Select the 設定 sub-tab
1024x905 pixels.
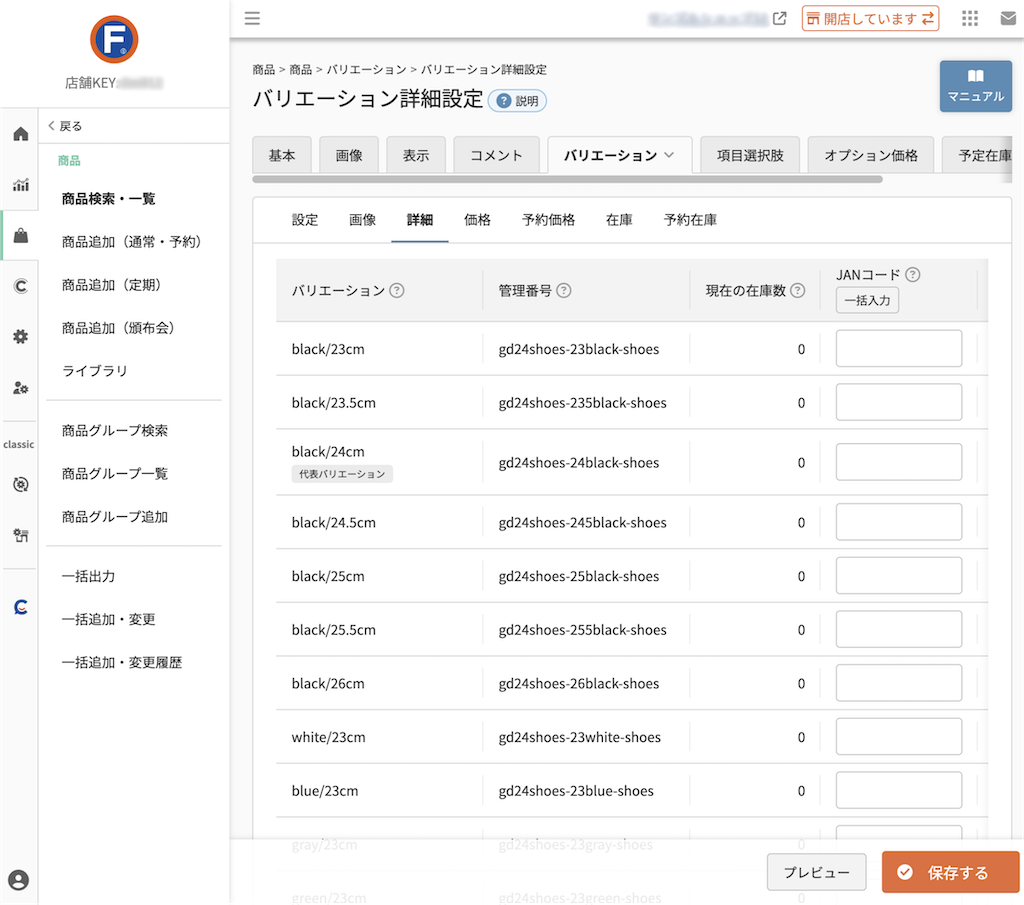(x=305, y=220)
